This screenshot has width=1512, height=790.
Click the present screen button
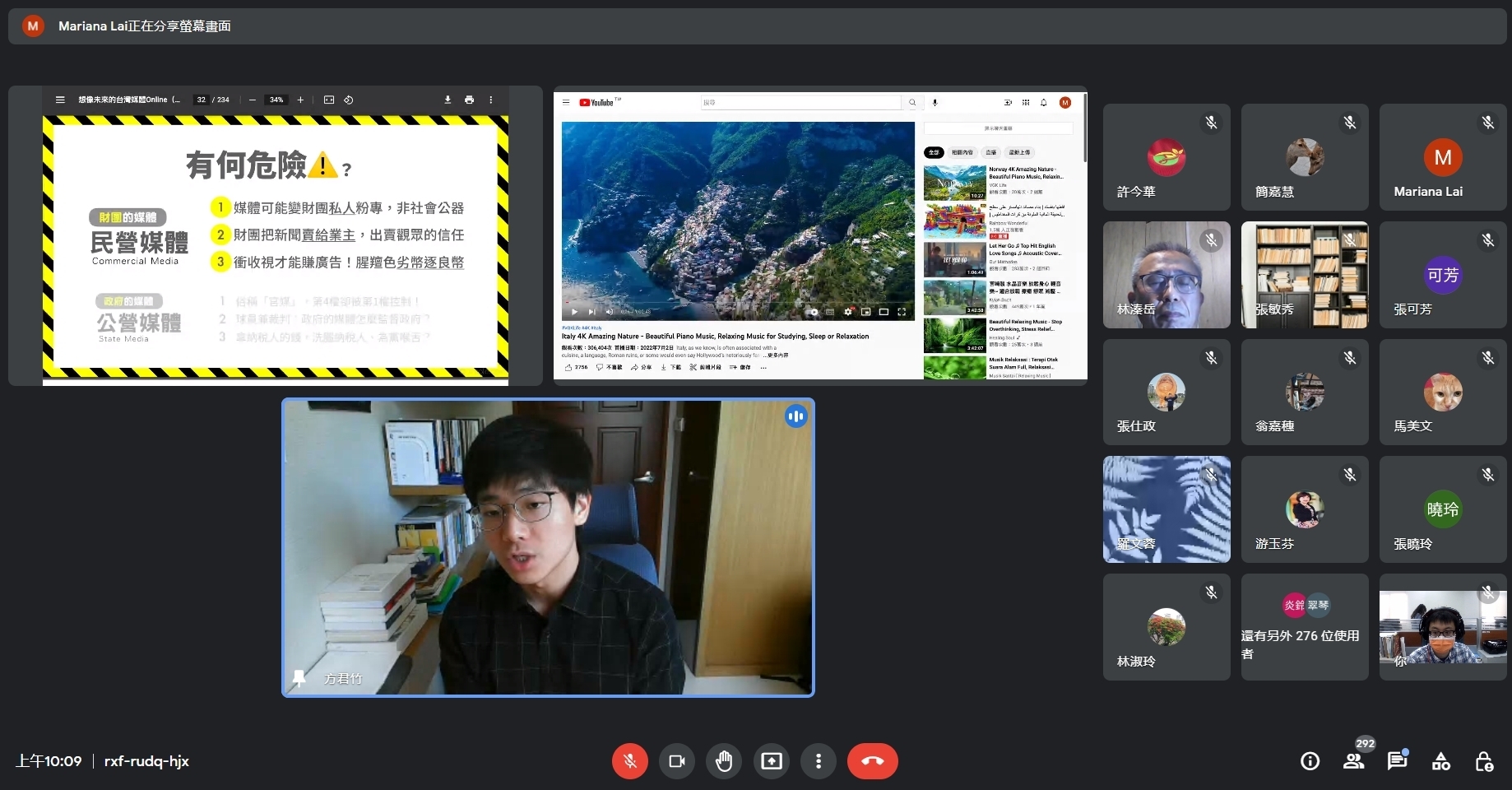772,761
